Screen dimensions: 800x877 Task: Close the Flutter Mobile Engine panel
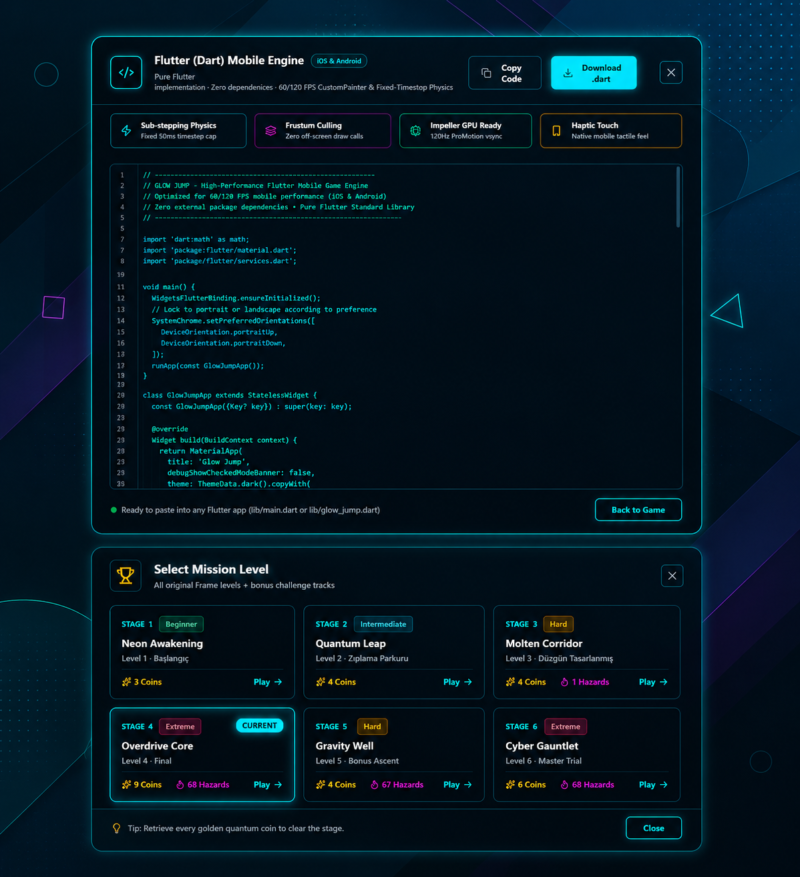[x=671, y=73]
